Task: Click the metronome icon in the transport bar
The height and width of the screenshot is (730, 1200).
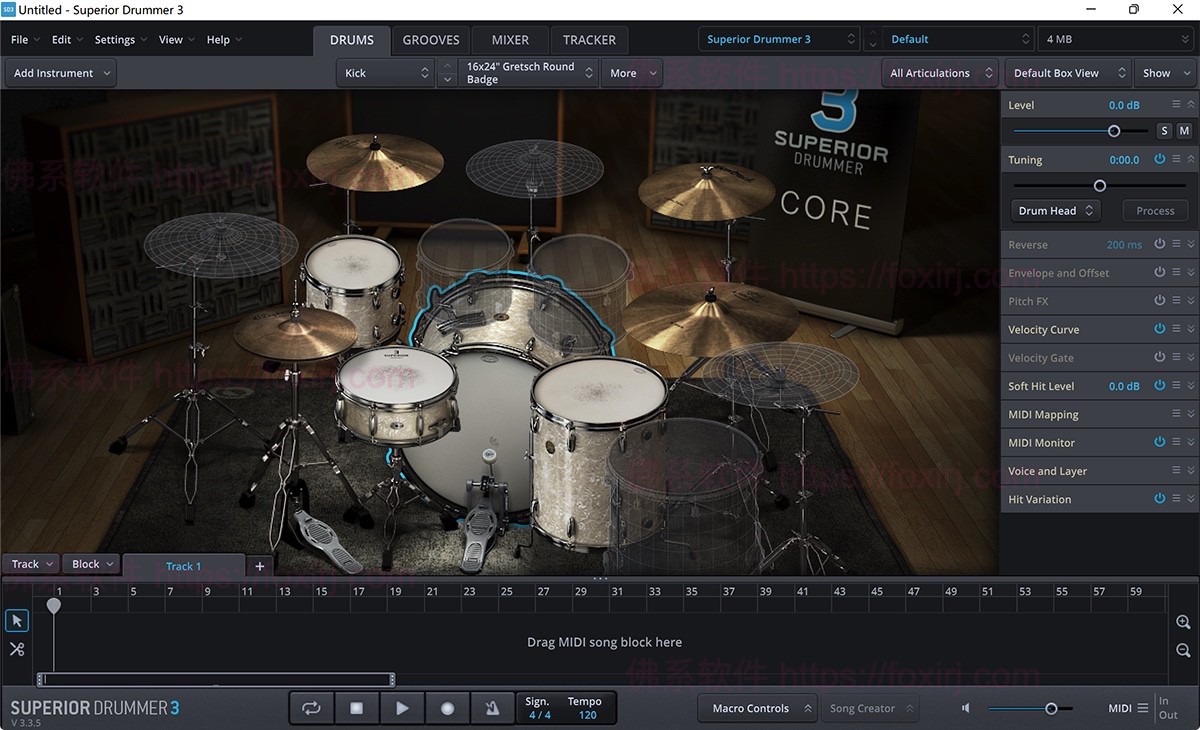Action: click(491, 707)
